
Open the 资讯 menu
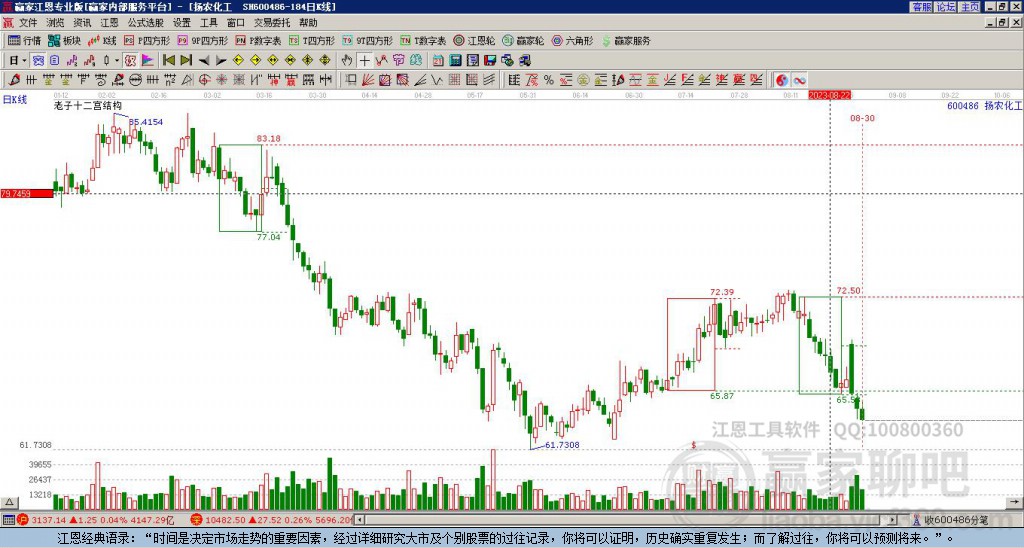tap(82, 23)
